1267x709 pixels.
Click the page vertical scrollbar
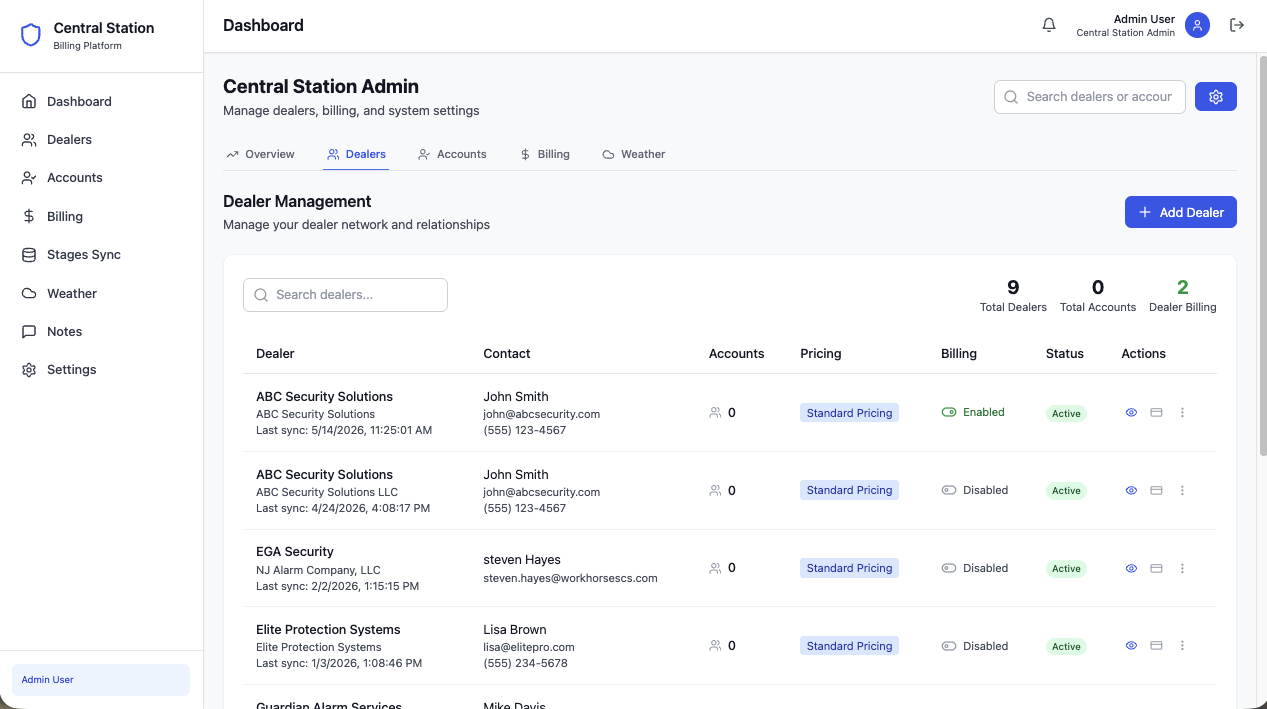click(1262, 255)
